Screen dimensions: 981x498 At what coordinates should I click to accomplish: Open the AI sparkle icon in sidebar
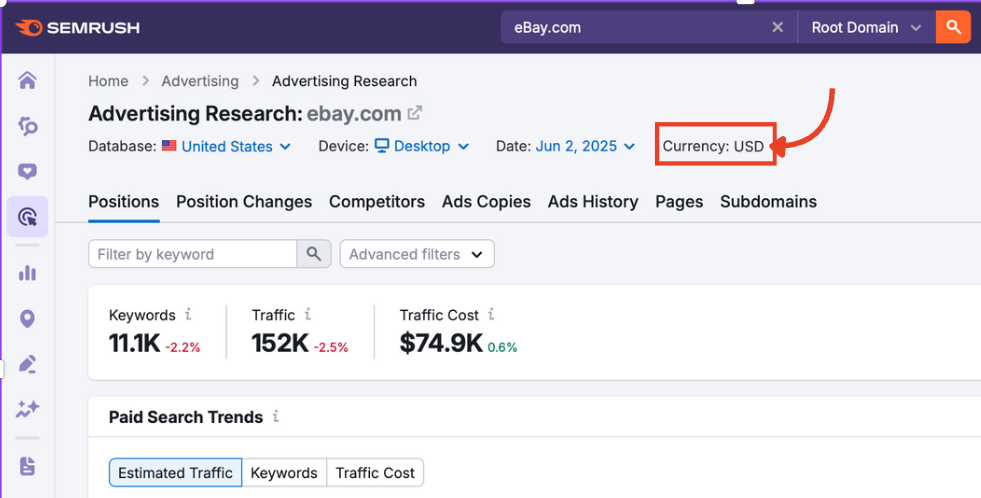[x=27, y=408]
